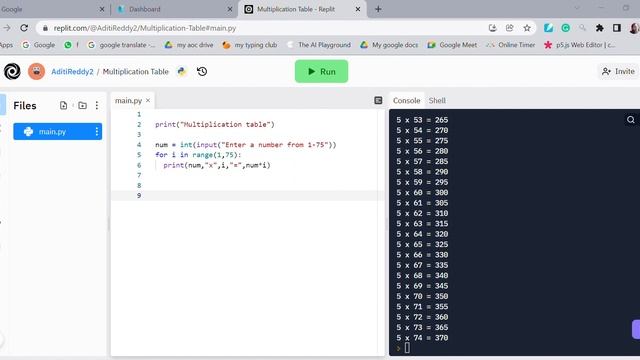Click the Replit logo icon
The image size is (640, 360).
(x=12, y=71)
